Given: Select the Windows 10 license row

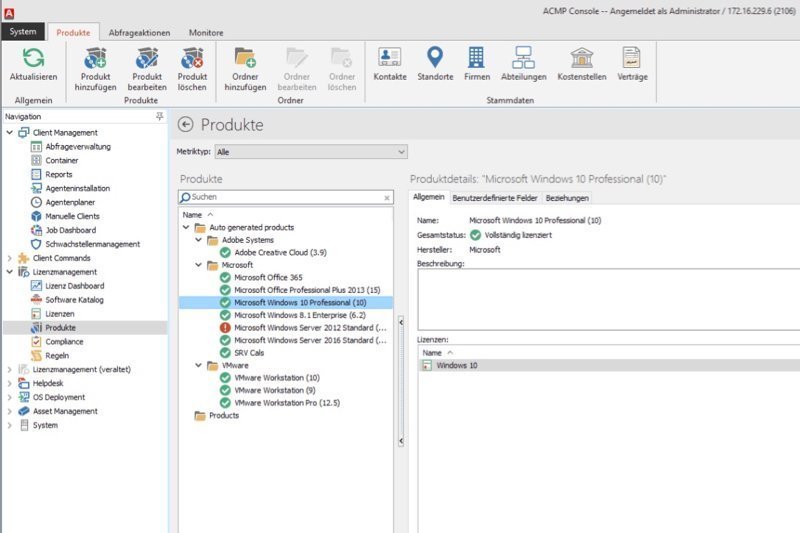Looking at the screenshot, I should (x=609, y=365).
